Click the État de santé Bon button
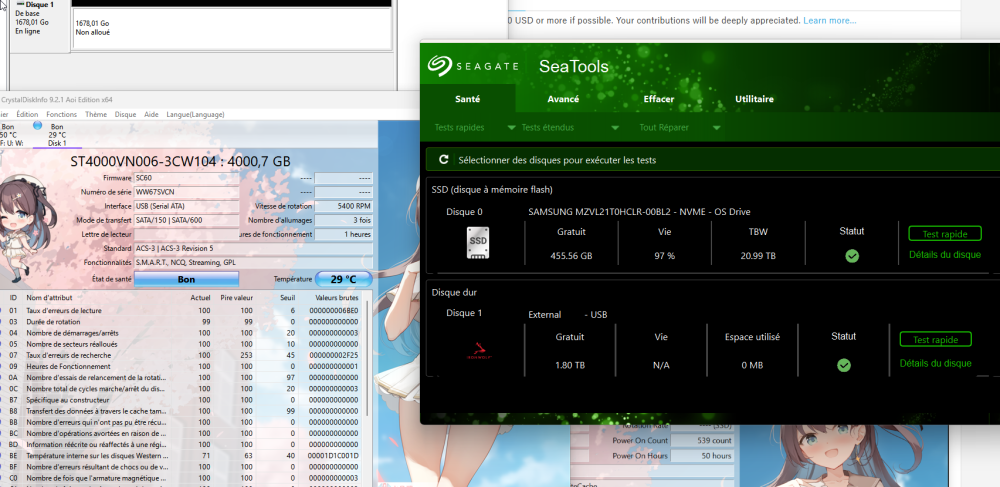 (186, 280)
